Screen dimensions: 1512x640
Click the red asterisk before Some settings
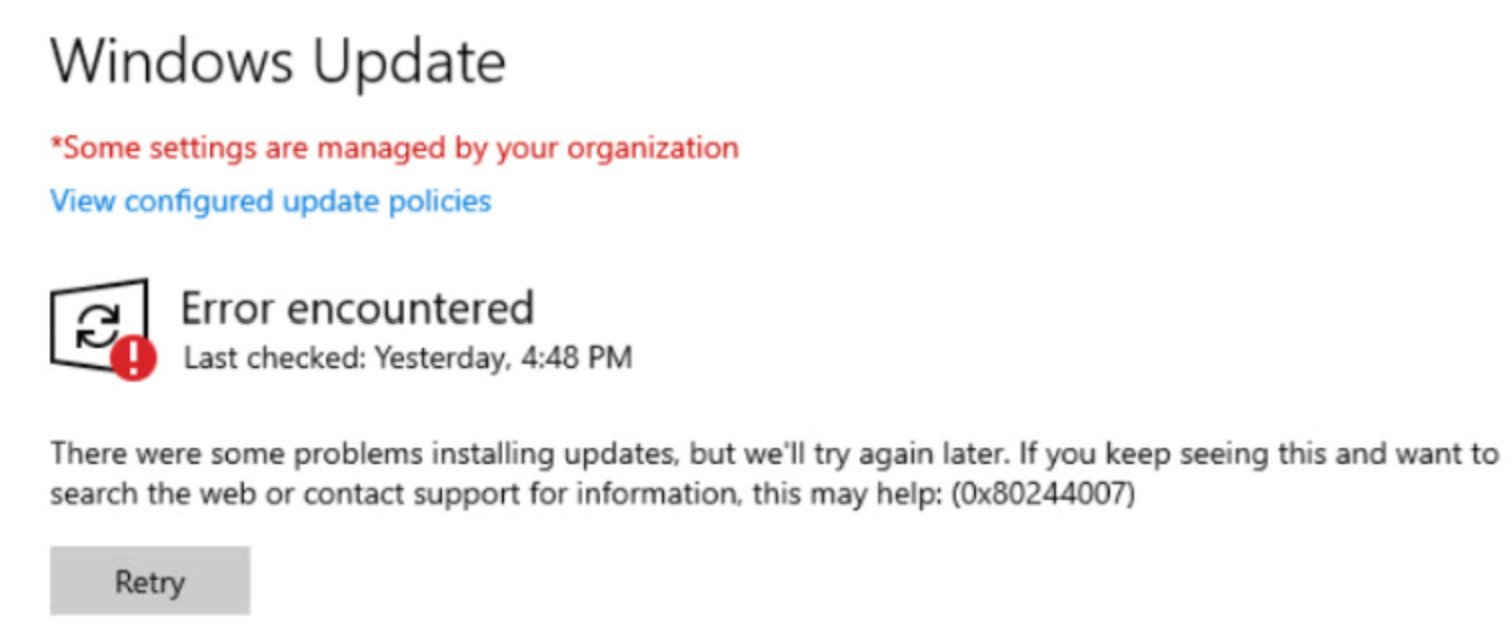click(x=56, y=146)
